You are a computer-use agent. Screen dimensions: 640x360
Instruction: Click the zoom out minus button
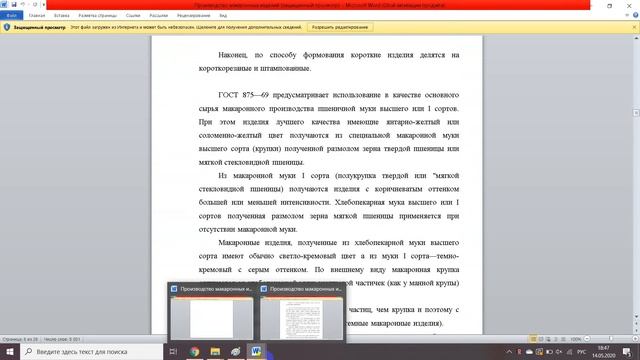[x=587, y=339]
